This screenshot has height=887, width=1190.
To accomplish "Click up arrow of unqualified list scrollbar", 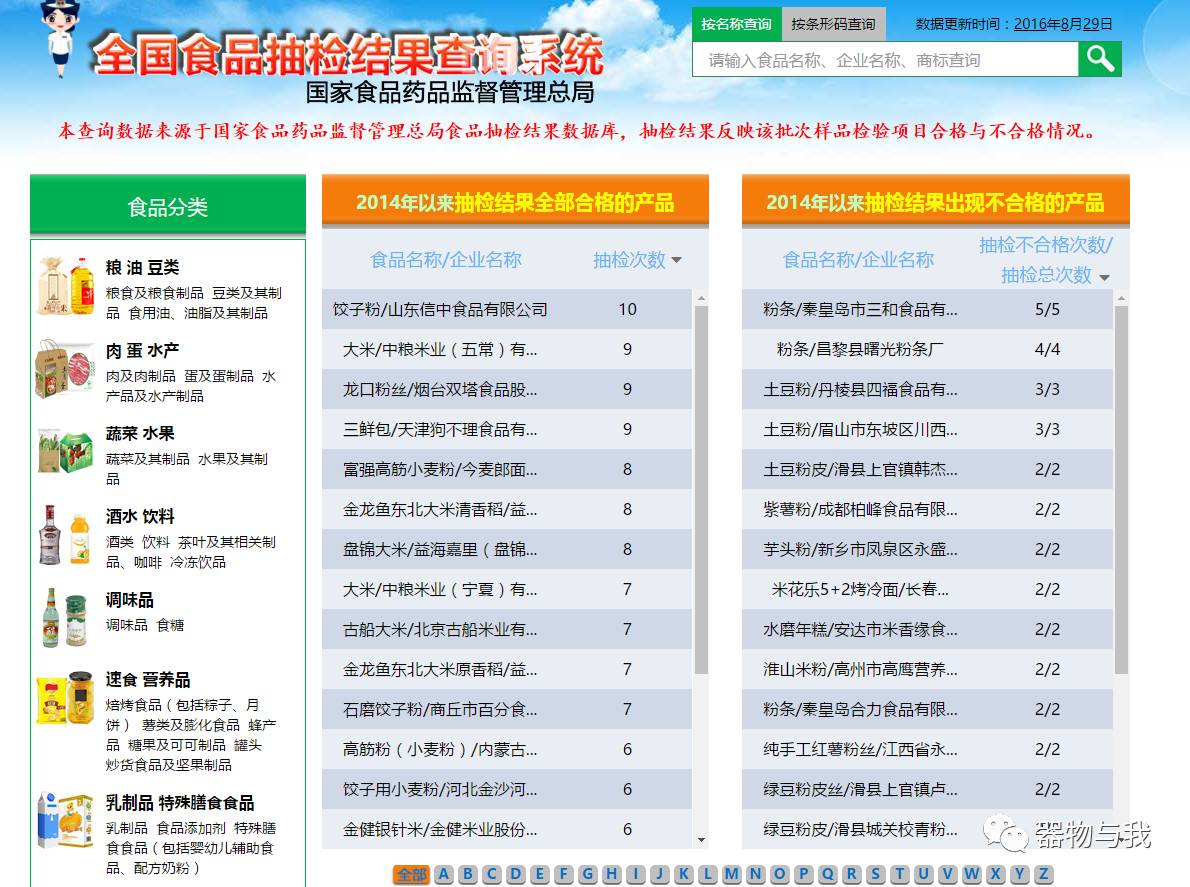I will coord(1122,298).
